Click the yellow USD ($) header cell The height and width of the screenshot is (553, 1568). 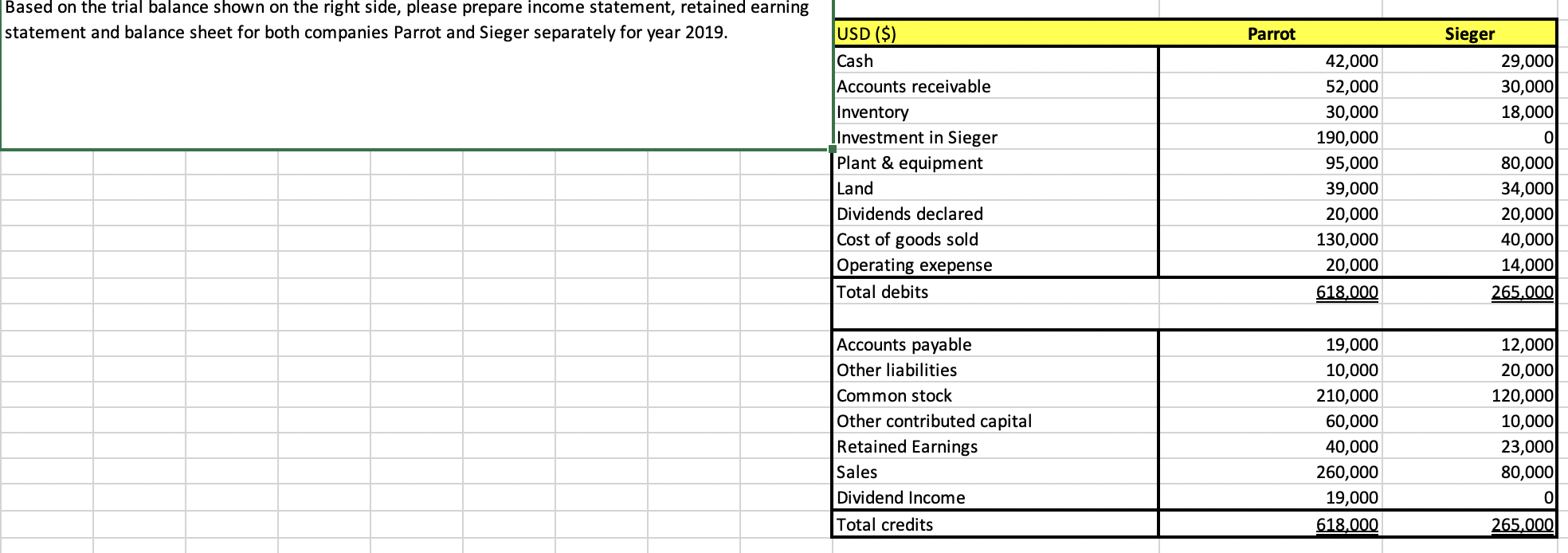996,33
